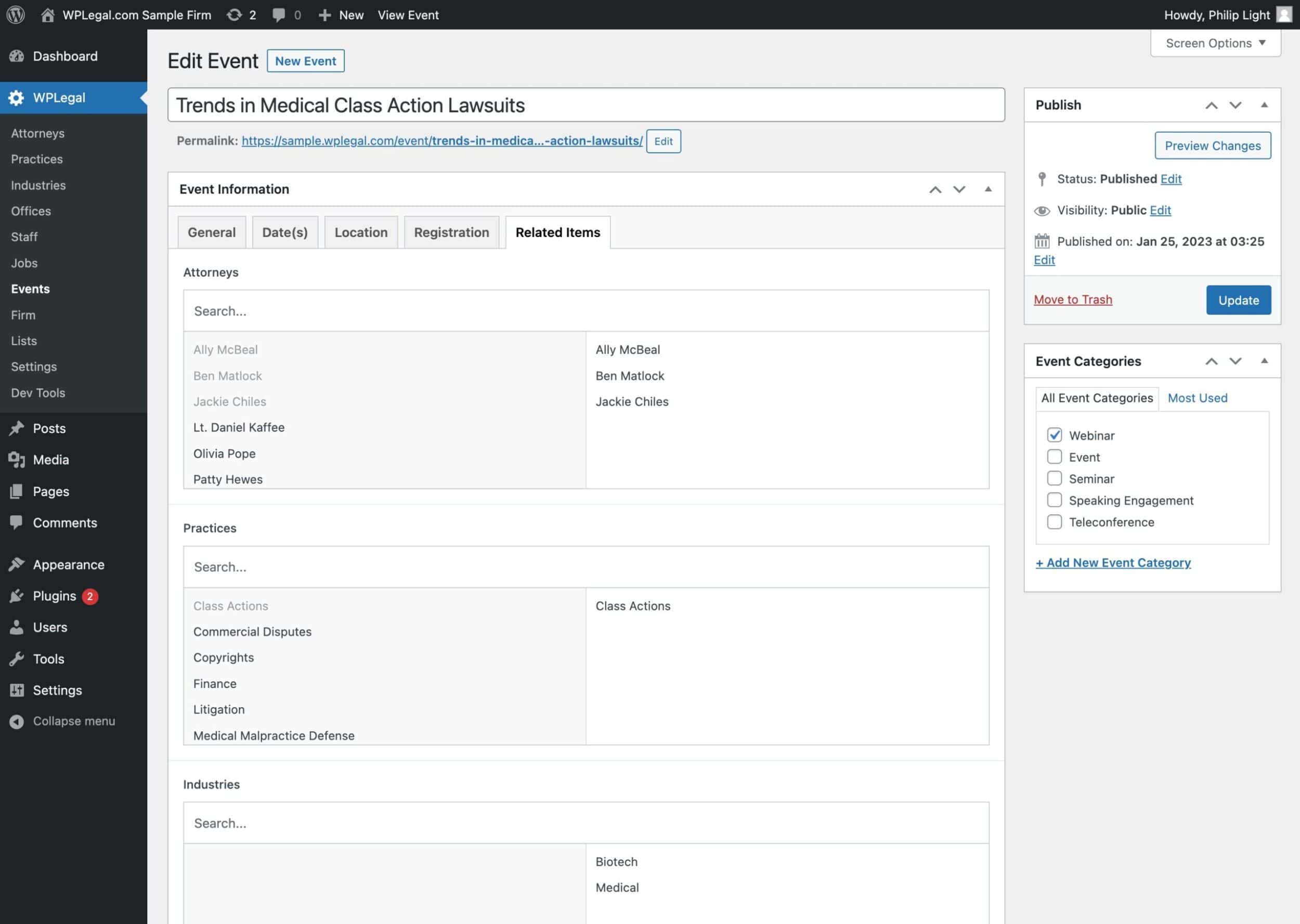
Task: Check the Webinar category checkbox
Action: pos(1054,435)
